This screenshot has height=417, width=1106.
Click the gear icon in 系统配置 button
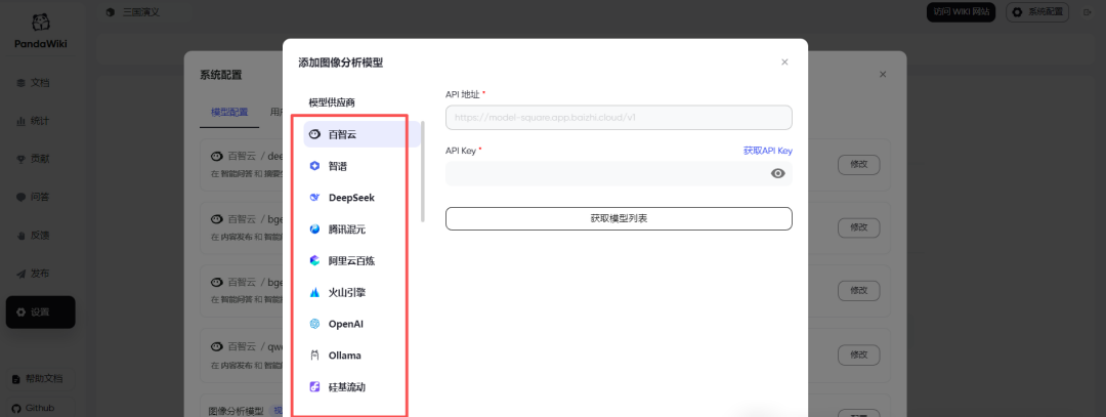(1017, 12)
